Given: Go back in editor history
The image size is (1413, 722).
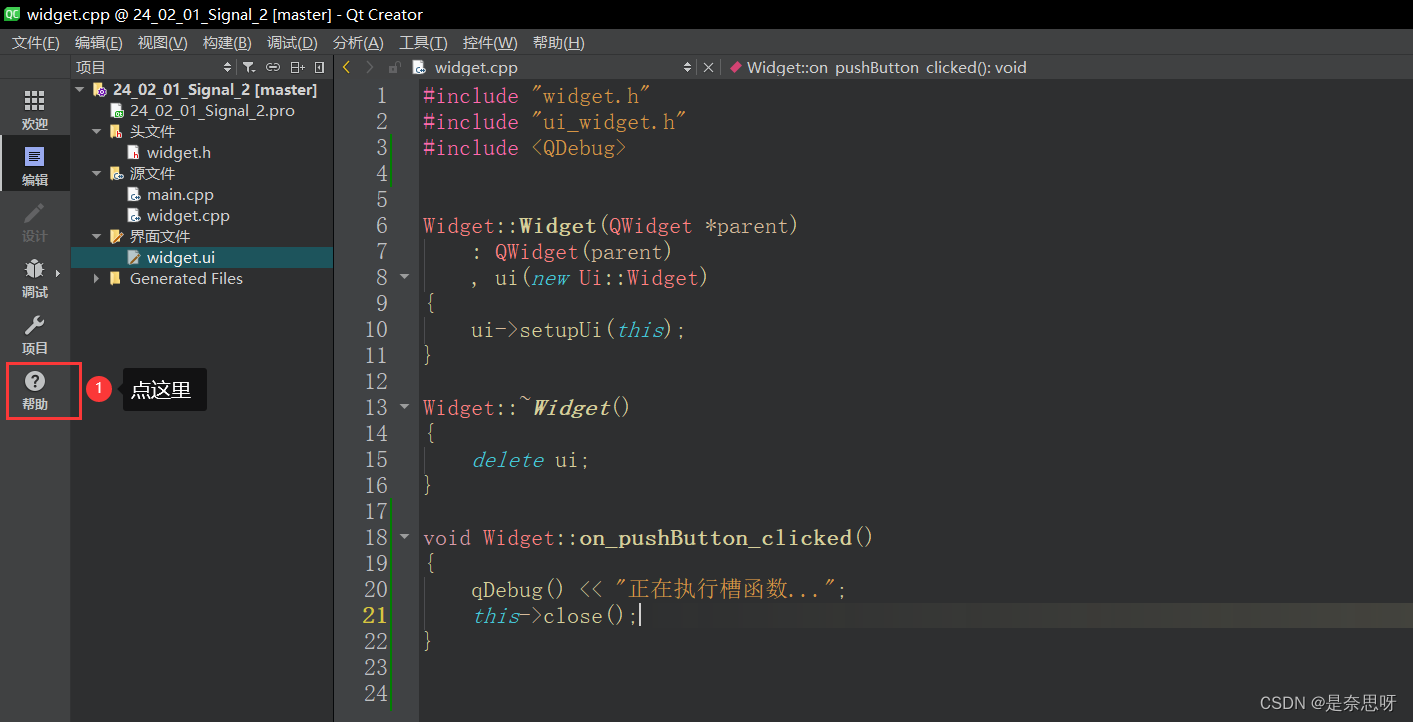Looking at the screenshot, I should coord(346,67).
